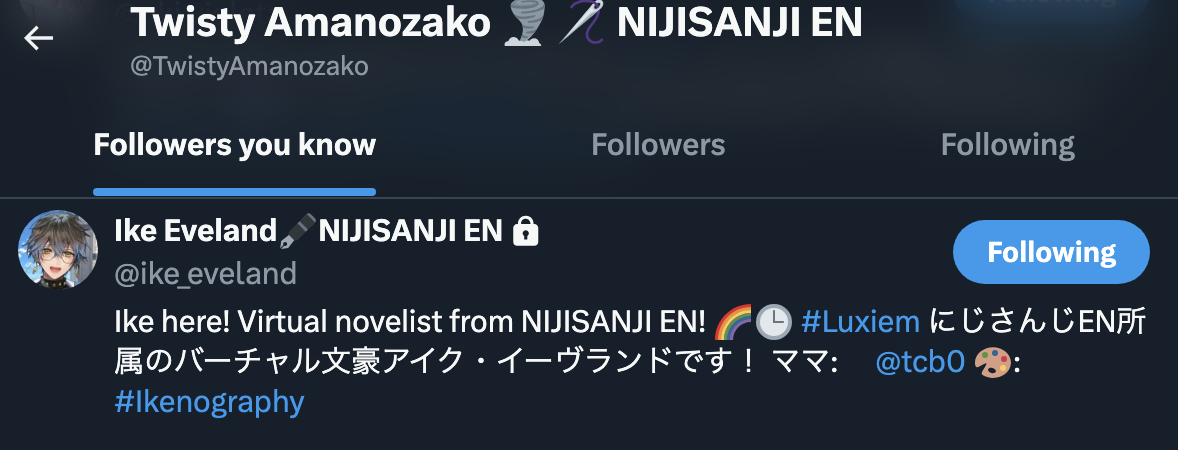Image resolution: width=1178 pixels, height=450 pixels.
Task: Click the pen emoji beside Ike Eveland
Action: [298, 233]
